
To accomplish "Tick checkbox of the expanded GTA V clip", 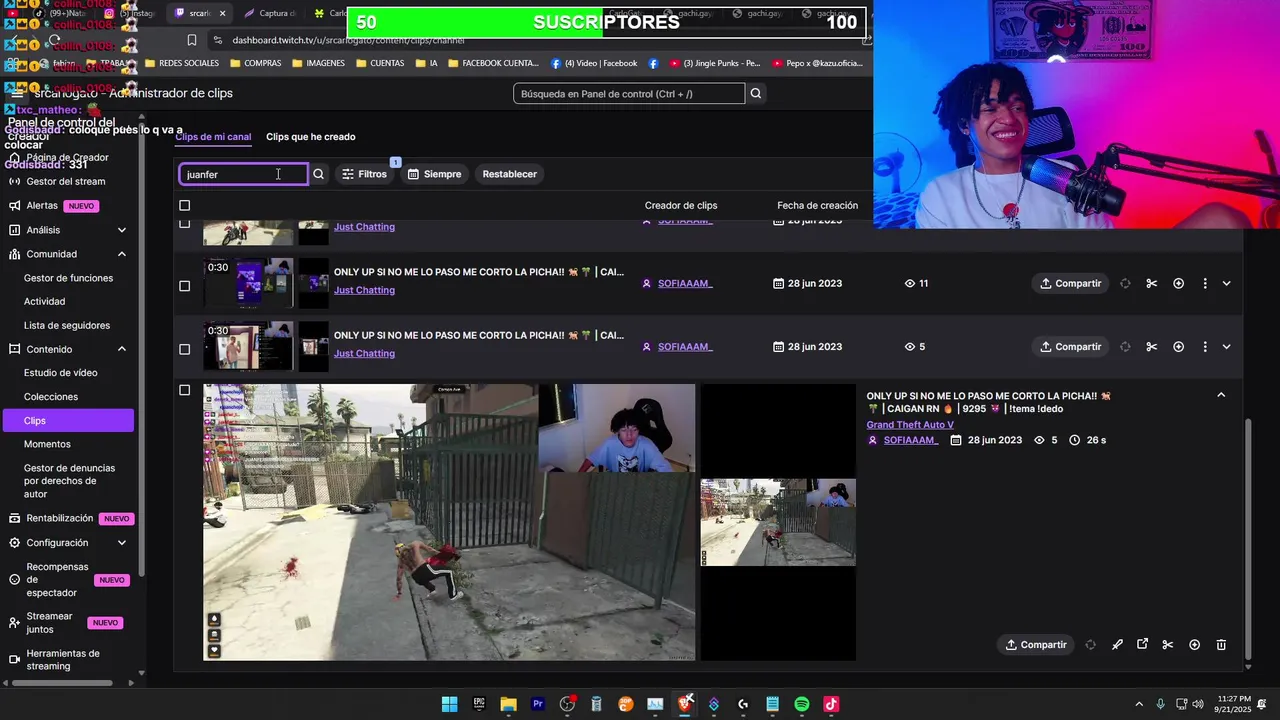I will pos(184,390).
